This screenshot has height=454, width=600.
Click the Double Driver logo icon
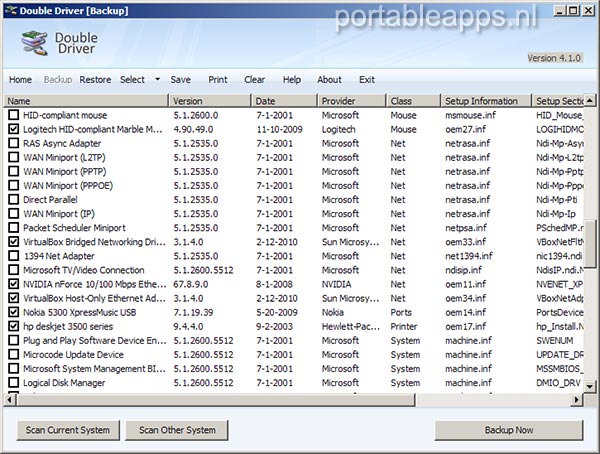click(34, 43)
